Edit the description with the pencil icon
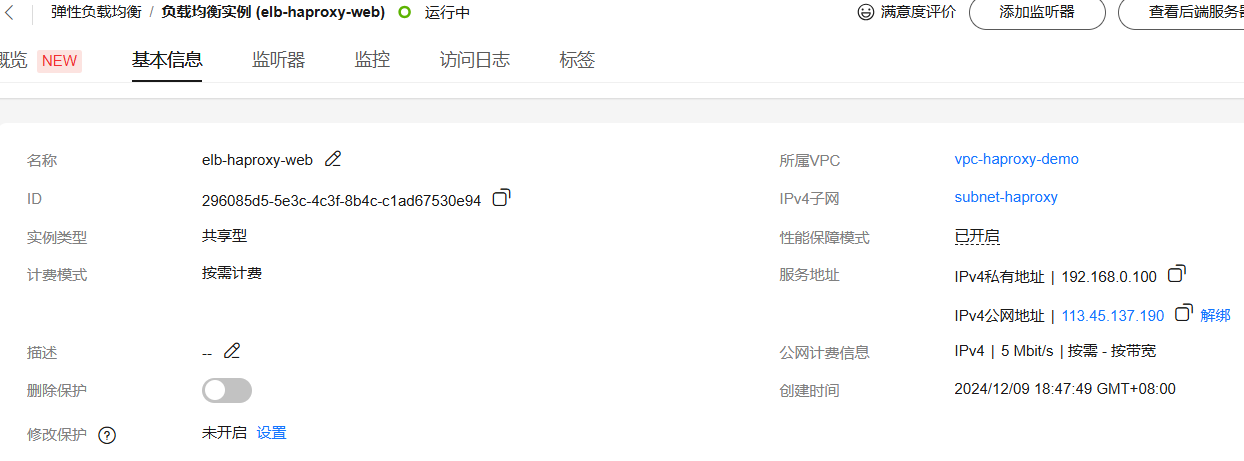Viewport: 1244px width, 461px height. (232, 350)
